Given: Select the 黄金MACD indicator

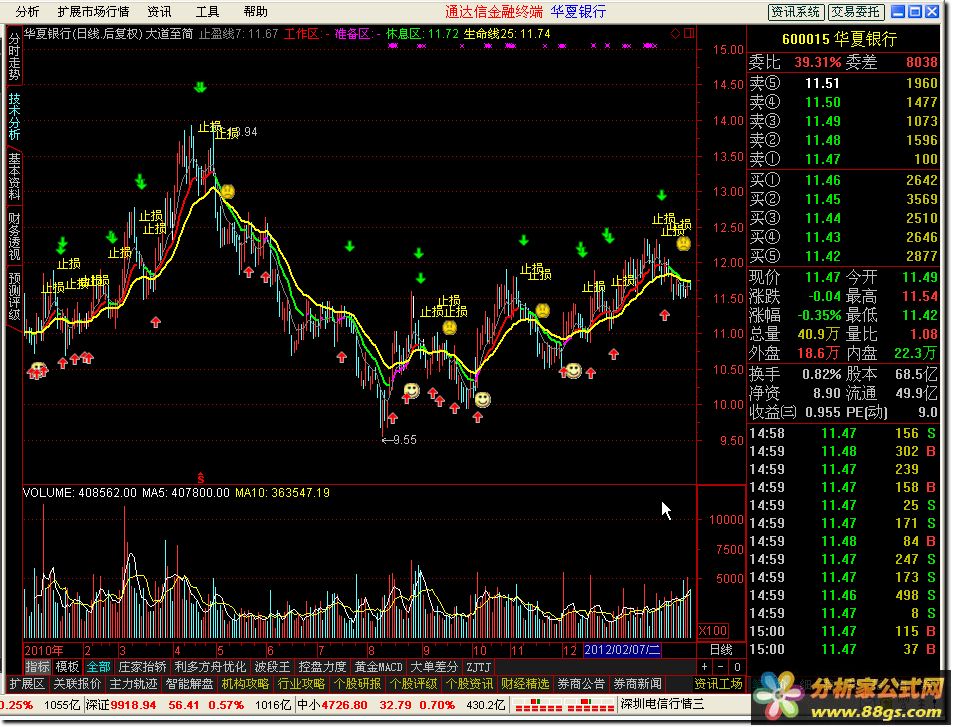Looking at the screenshot, I should click(x=379, y=667).
